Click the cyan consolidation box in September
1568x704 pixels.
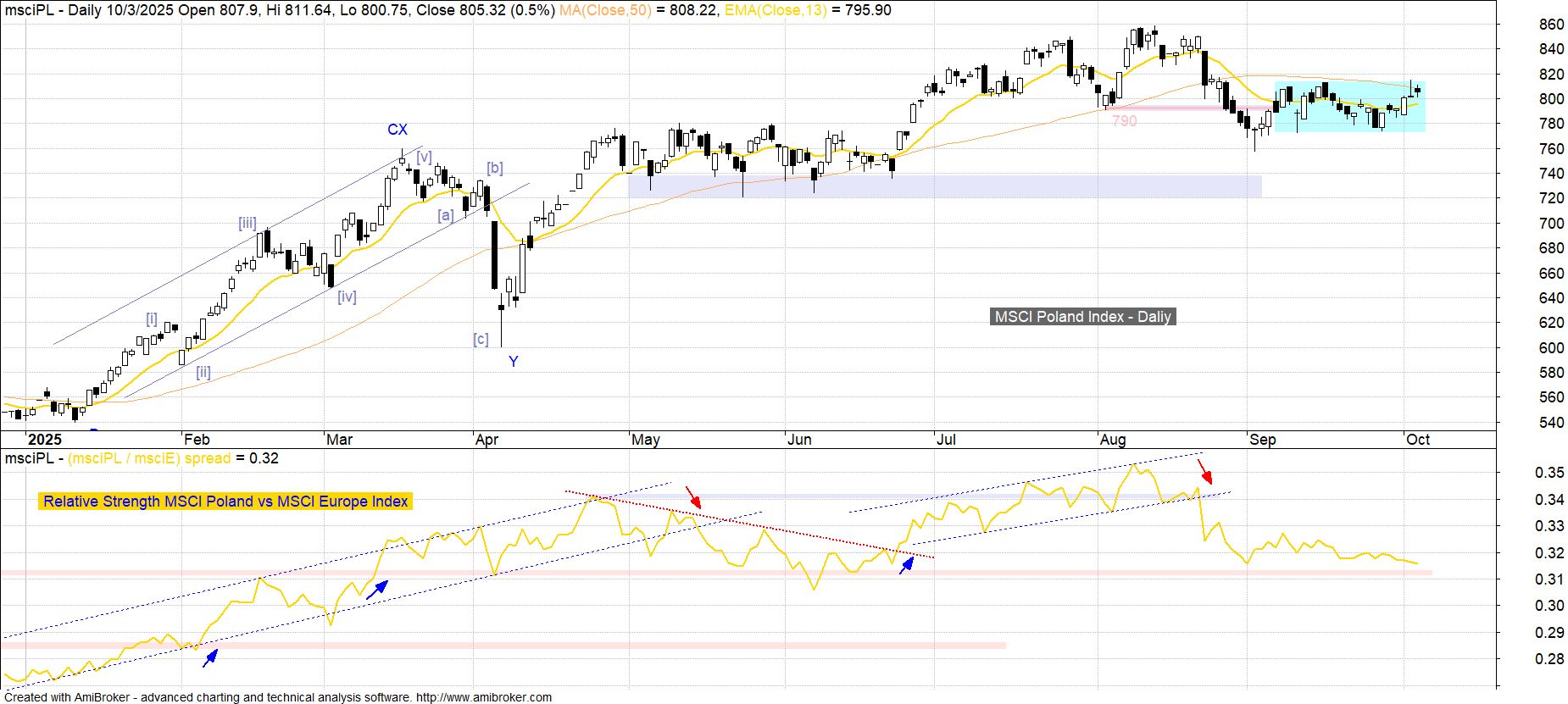pos(1349,108)
